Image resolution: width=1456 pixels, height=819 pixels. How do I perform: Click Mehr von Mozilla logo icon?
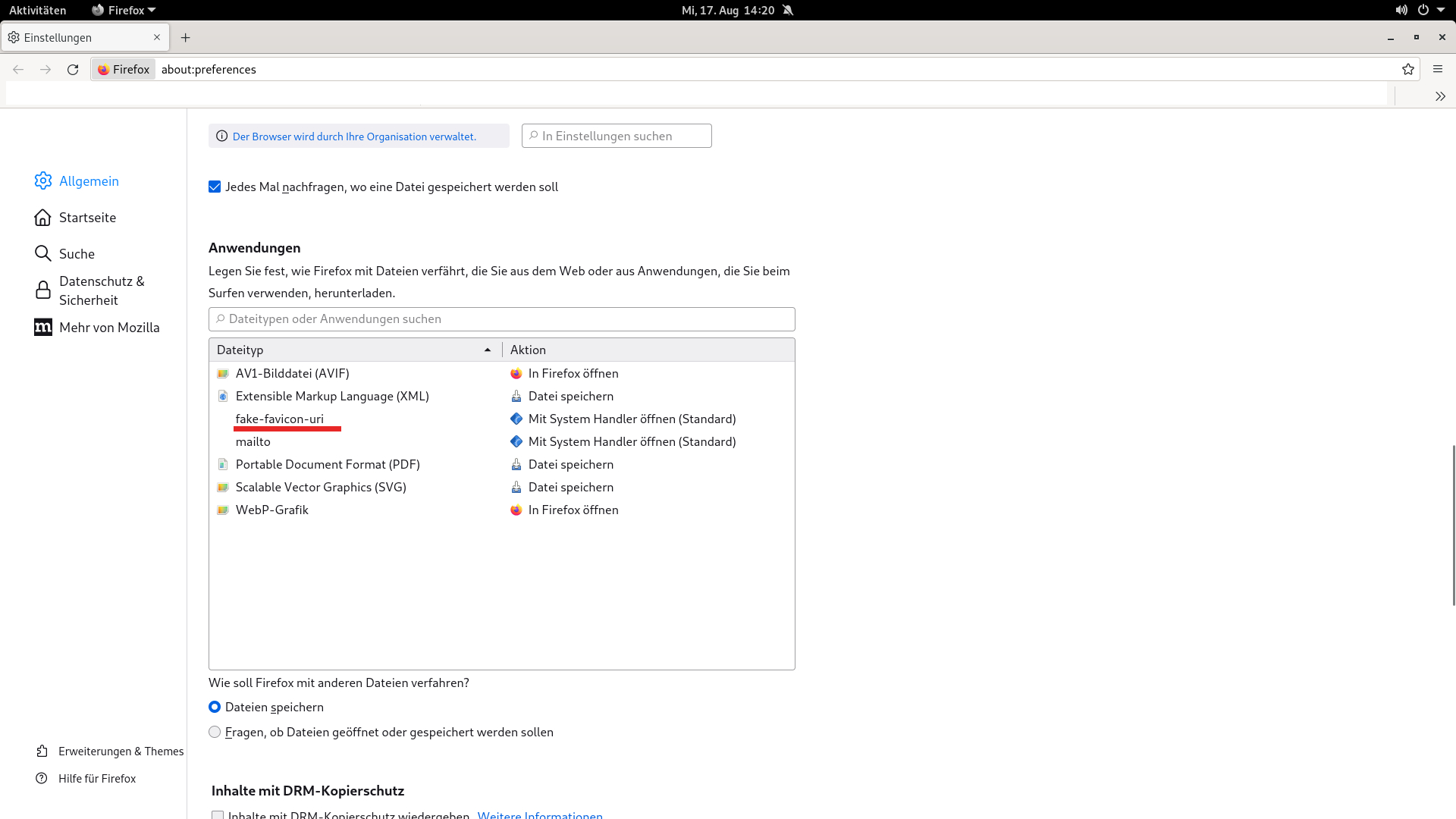(43, 328)
